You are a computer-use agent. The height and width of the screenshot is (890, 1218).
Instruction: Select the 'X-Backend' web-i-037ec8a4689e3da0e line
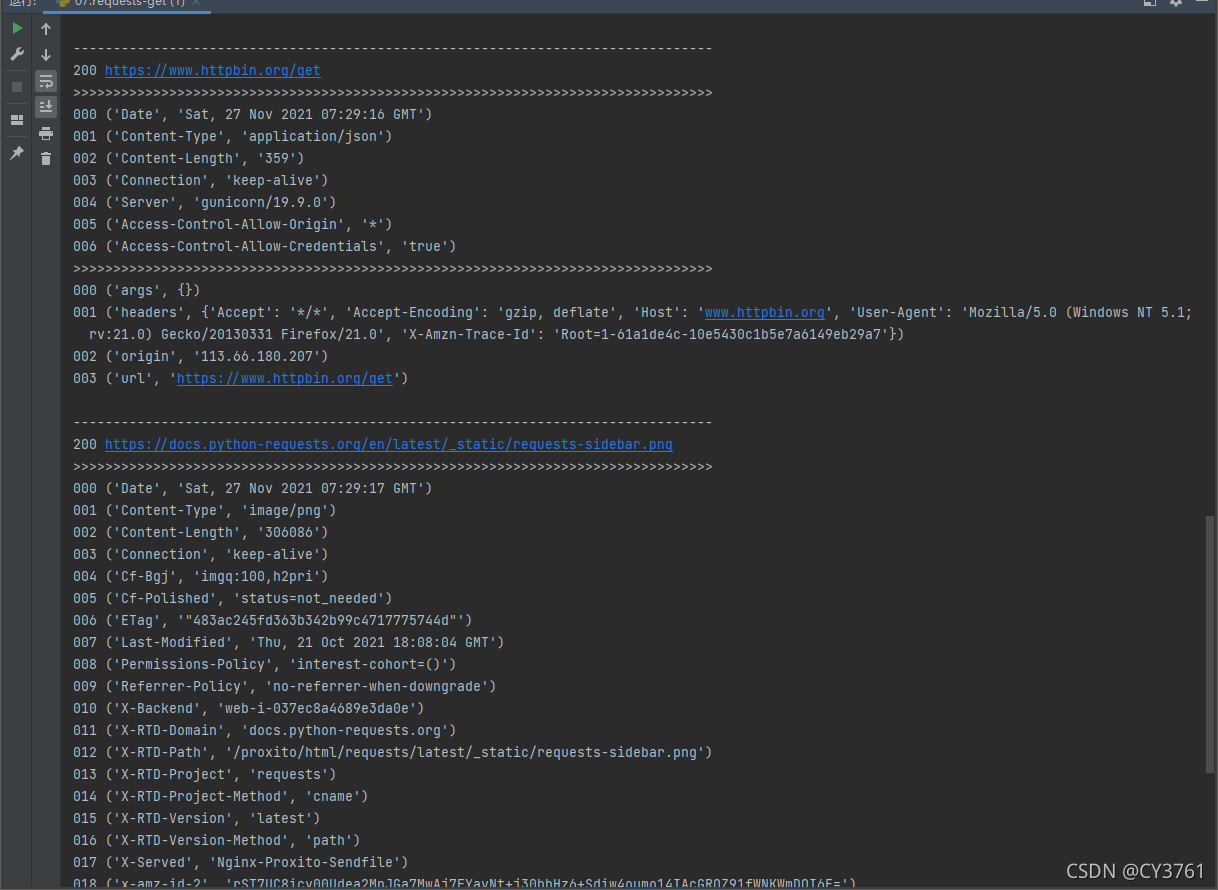click(x=249, y=709)
